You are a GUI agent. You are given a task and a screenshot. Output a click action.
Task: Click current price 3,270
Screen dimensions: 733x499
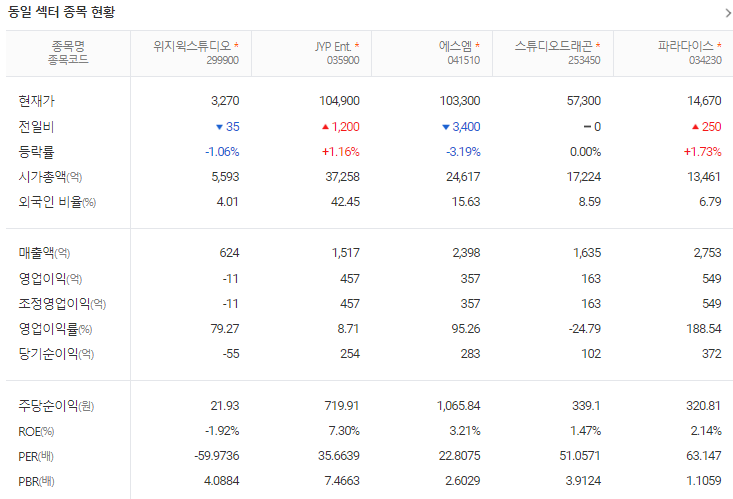pos(225,101)
